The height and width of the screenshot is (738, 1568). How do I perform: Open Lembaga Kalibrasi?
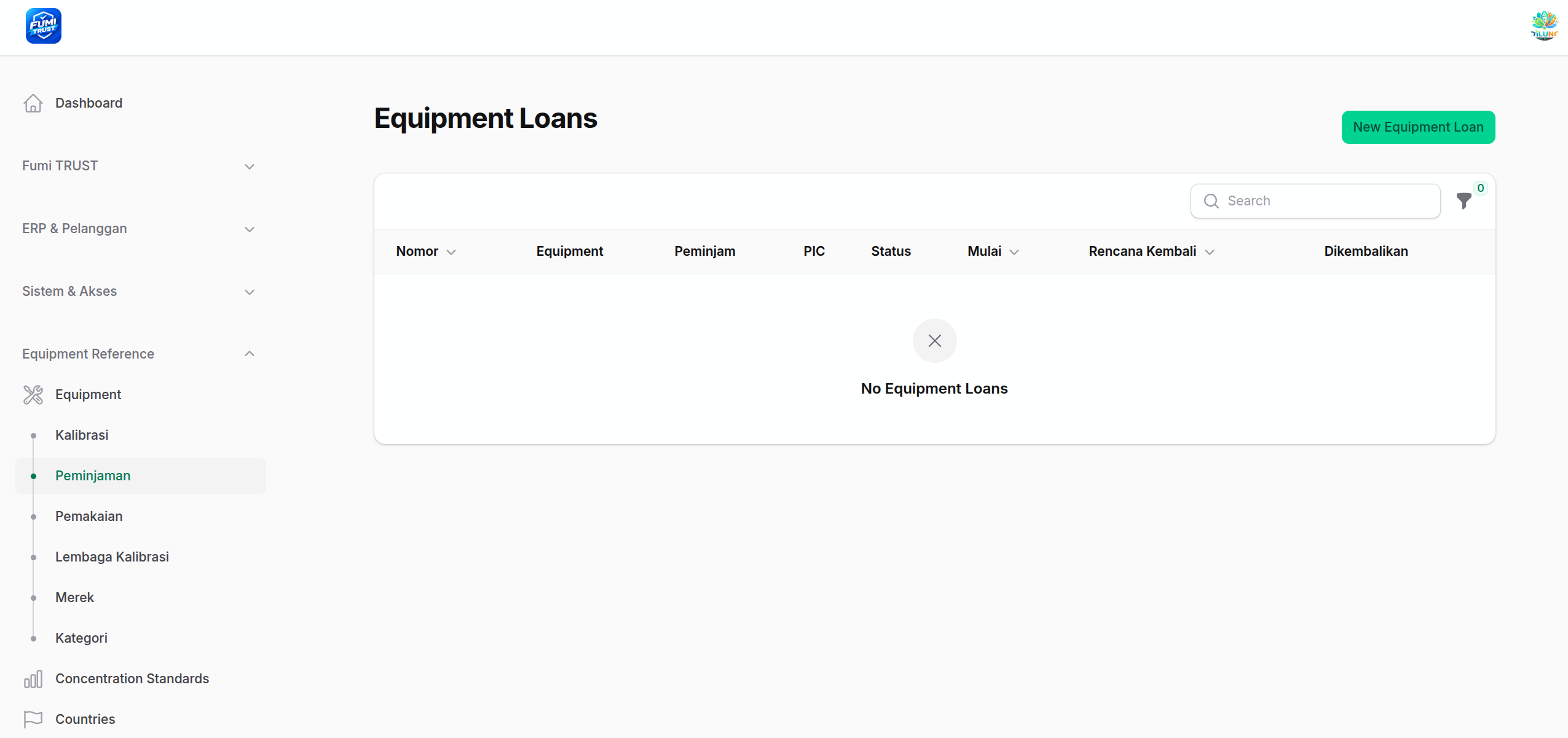click(x=140, y=557)
